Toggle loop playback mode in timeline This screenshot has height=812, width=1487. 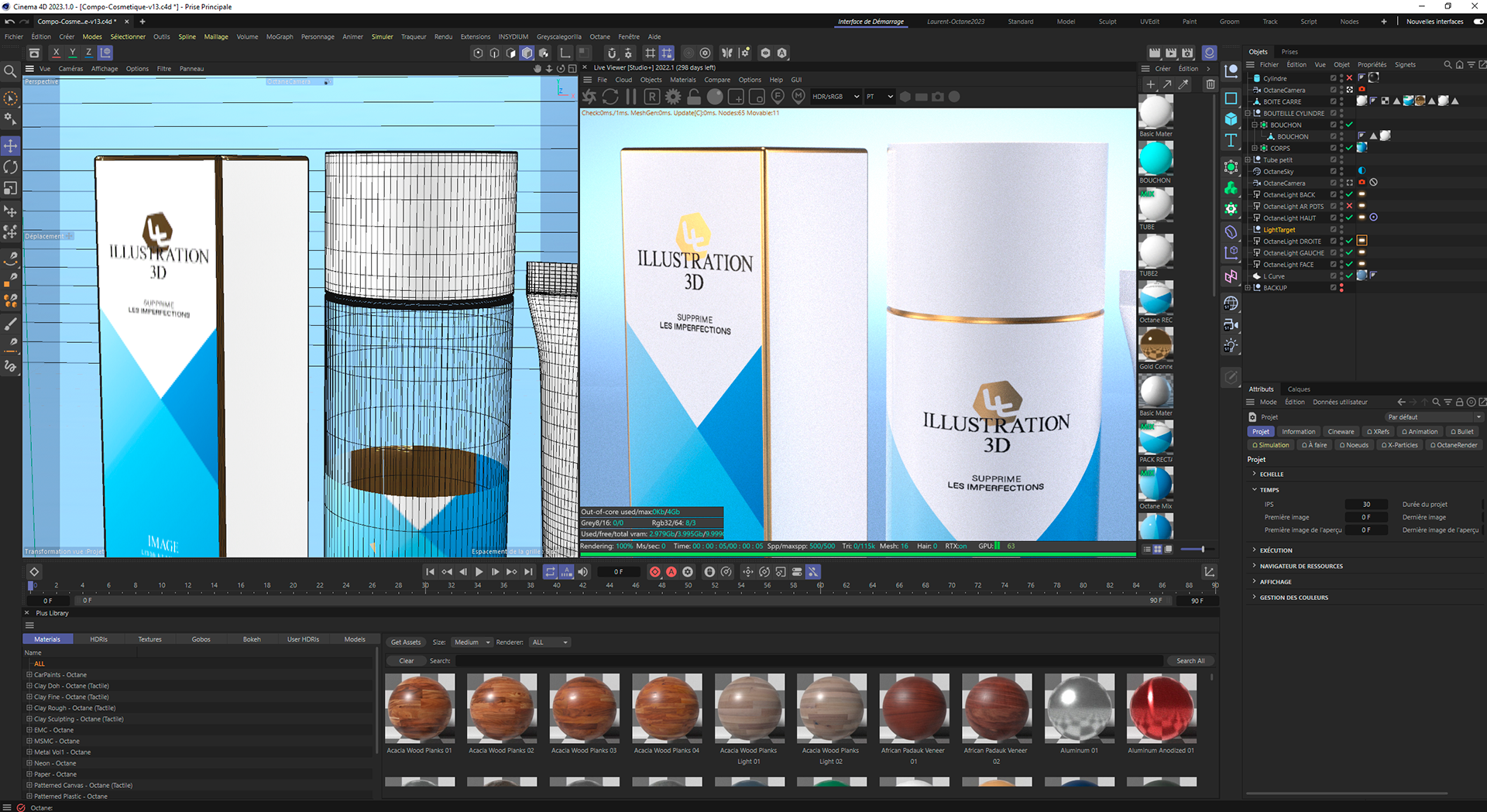pos(550,571)
